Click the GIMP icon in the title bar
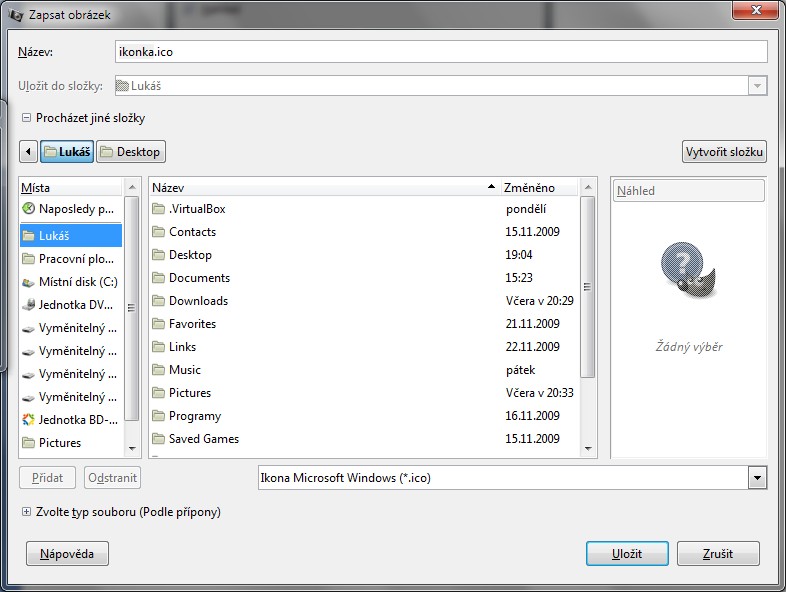 tap(16, 15)
